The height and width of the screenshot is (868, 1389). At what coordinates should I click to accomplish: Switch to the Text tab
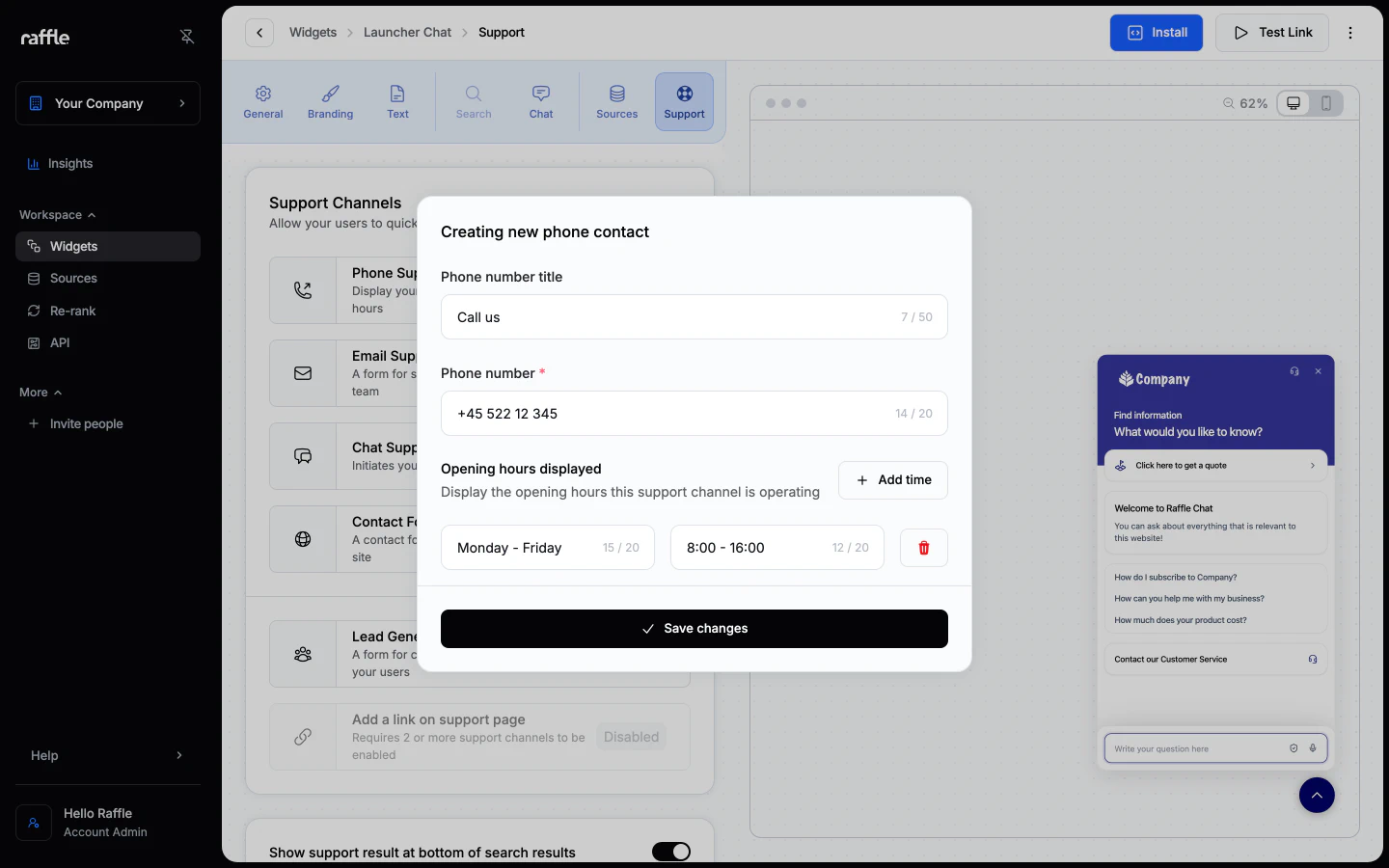click(x=397, y=101)
